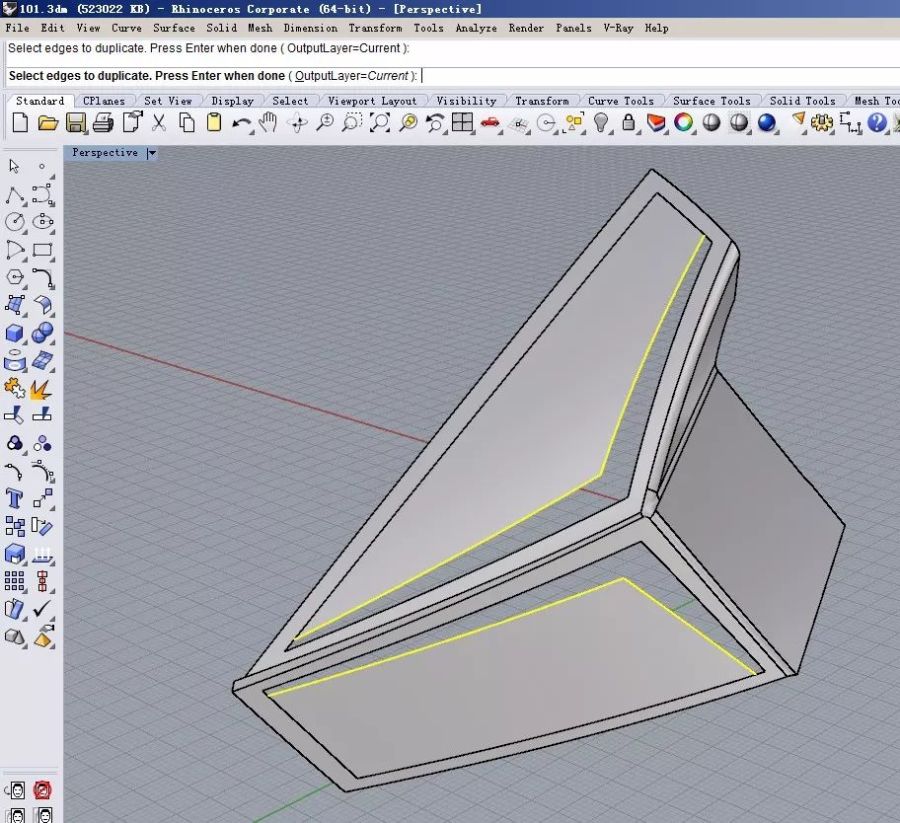The width and height of the screenshot is (900, 823).
Task: Click the Print icon
Action: tap(102, 123)
